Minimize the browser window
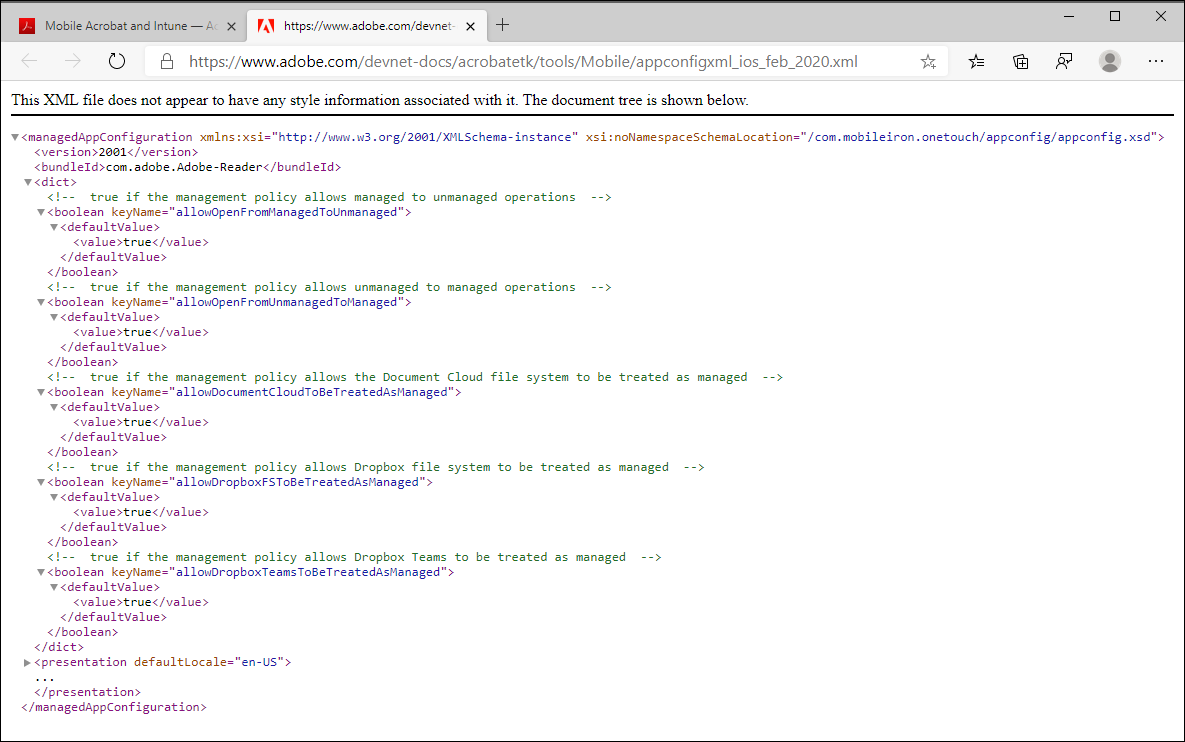 click(x=1069, y=16)
